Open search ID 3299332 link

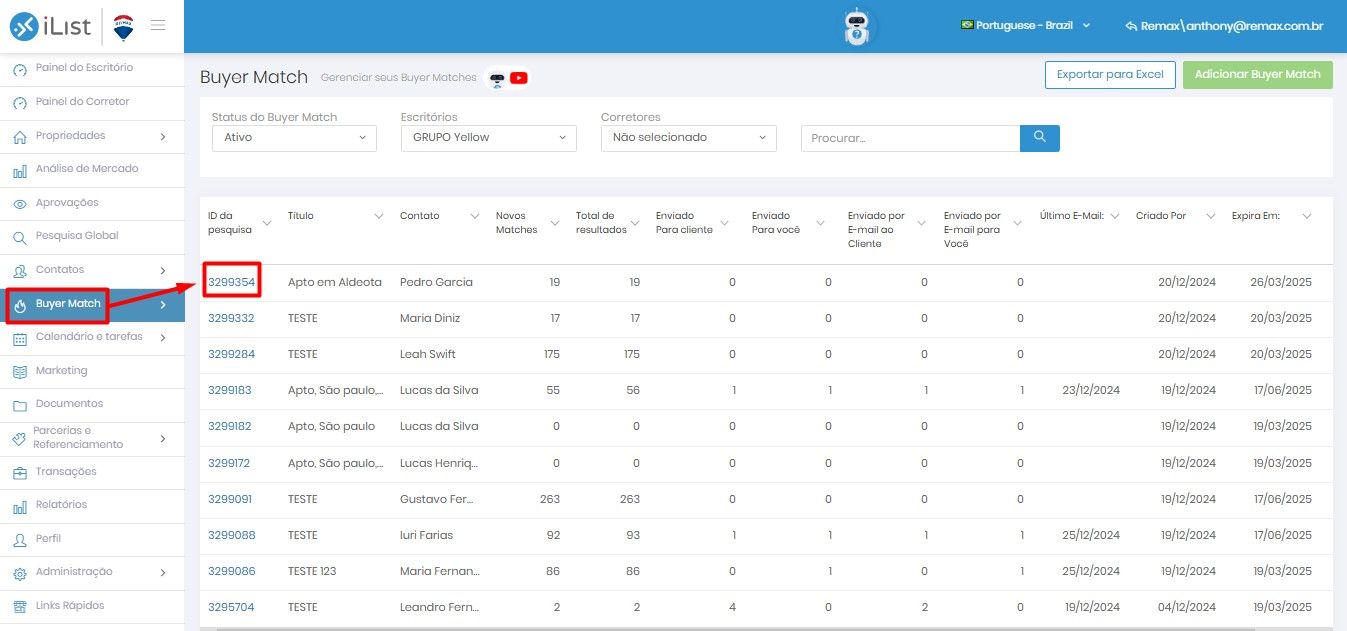(231, 318)
